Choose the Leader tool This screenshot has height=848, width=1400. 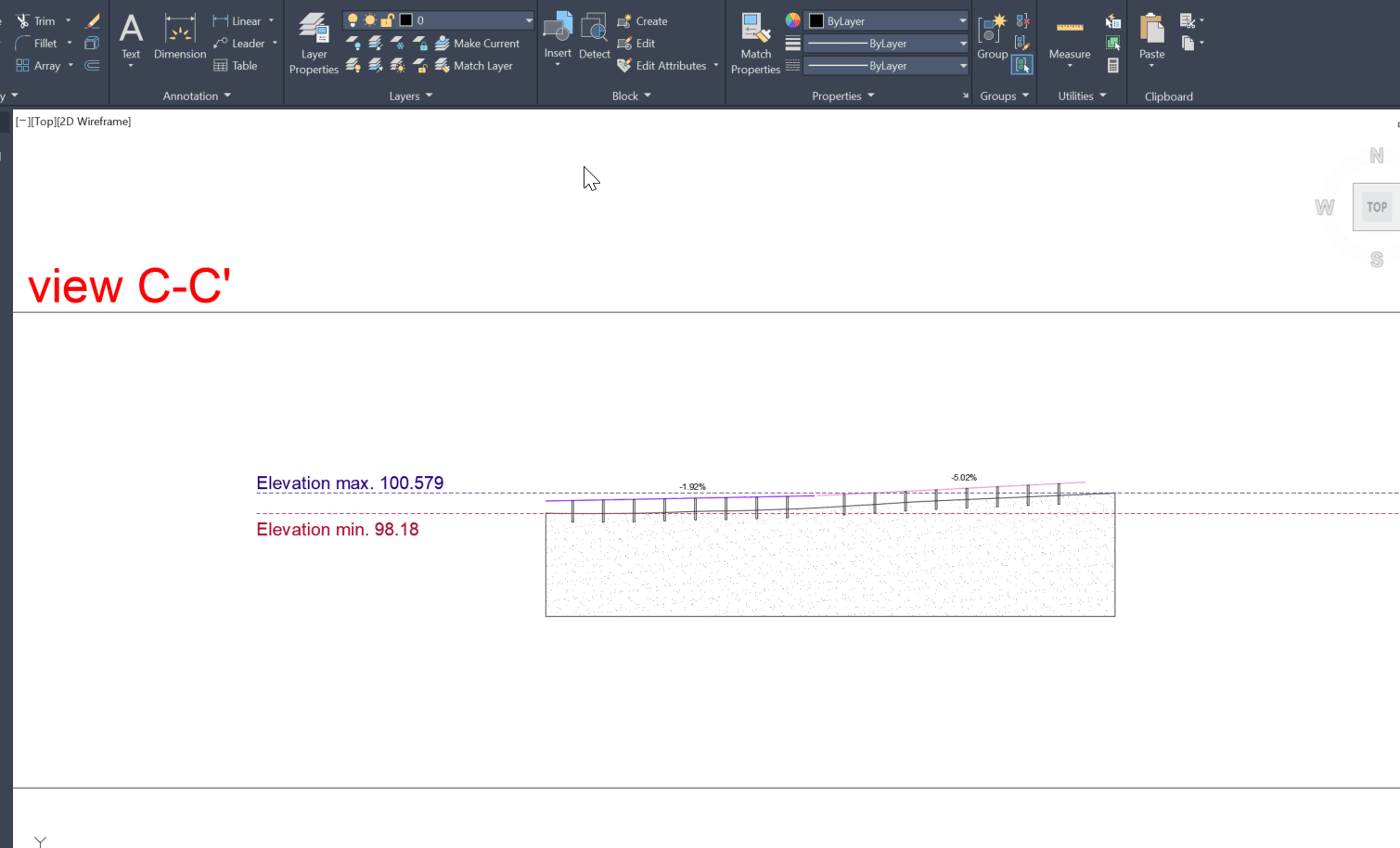tap(239, 43)
